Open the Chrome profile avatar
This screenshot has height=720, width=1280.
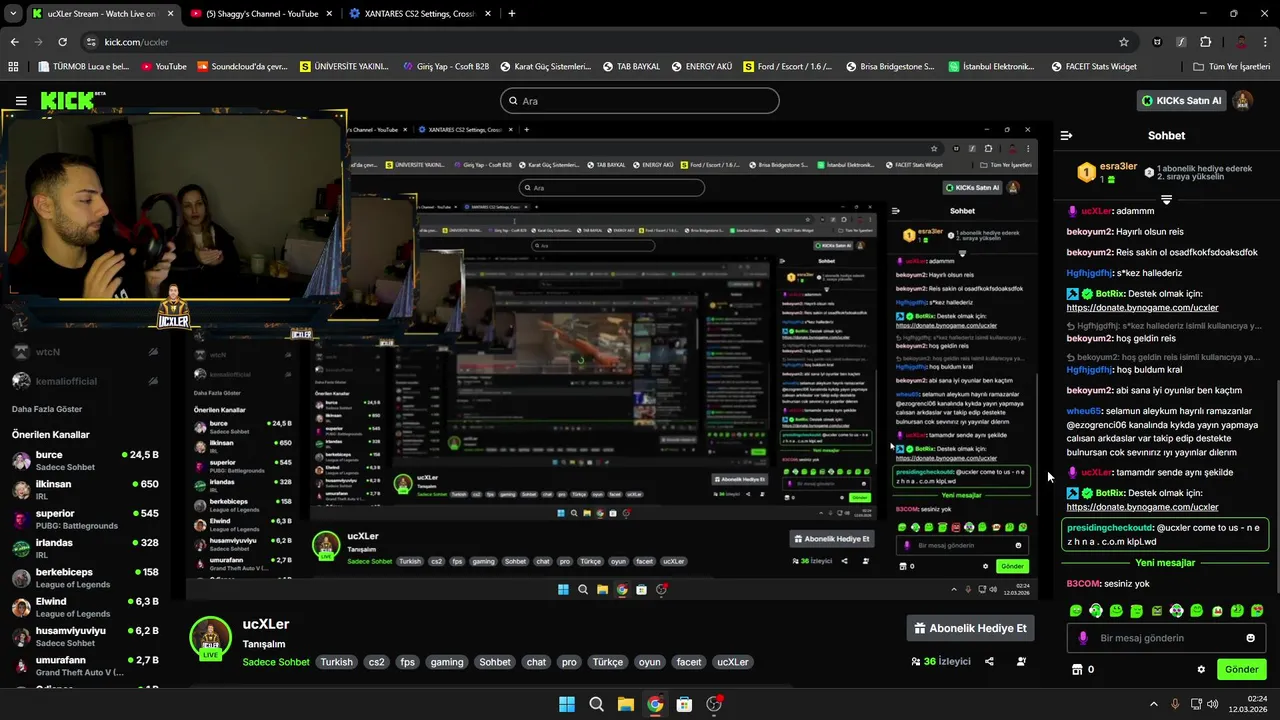click(x=1242, y=42)
